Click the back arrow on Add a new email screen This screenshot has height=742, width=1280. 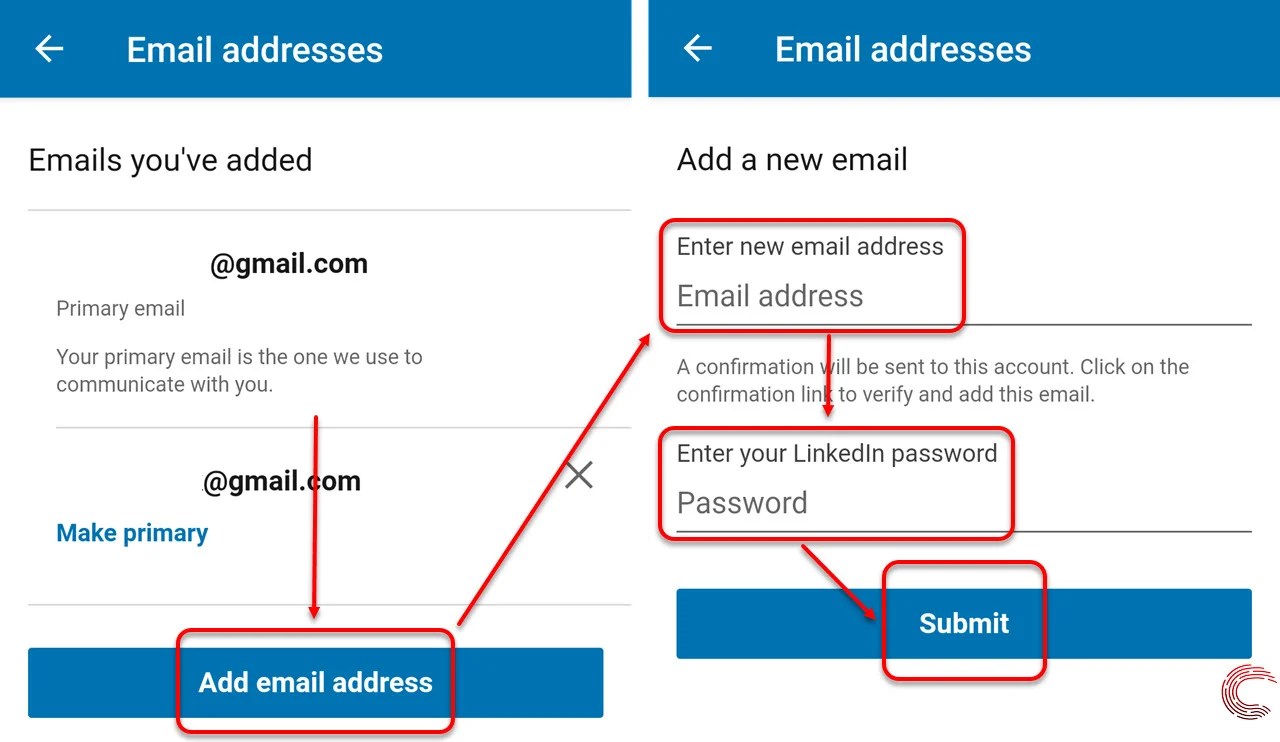tap(697, 48)
